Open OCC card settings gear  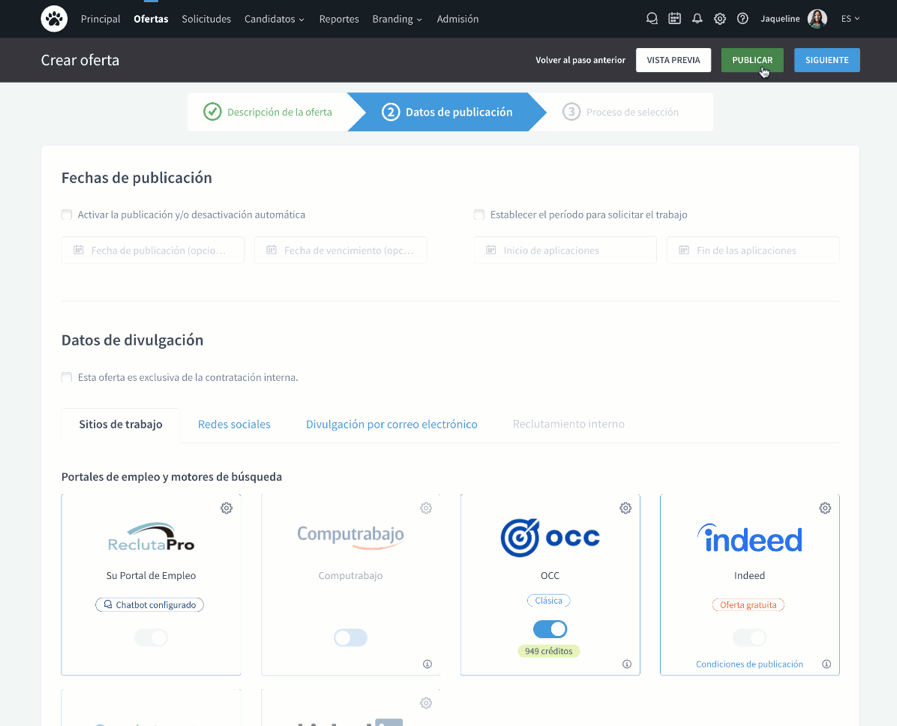point(625,508)
